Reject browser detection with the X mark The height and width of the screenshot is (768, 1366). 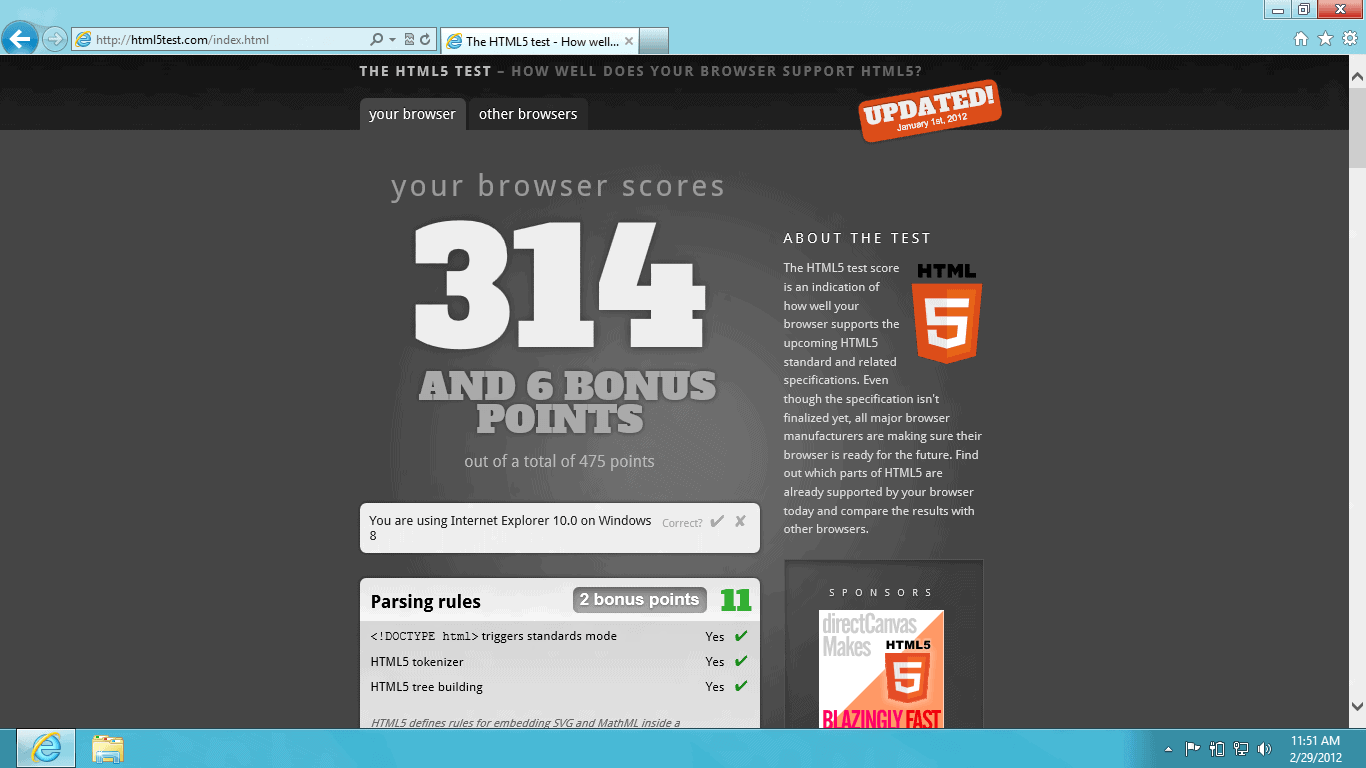click(x=740, y=521)
